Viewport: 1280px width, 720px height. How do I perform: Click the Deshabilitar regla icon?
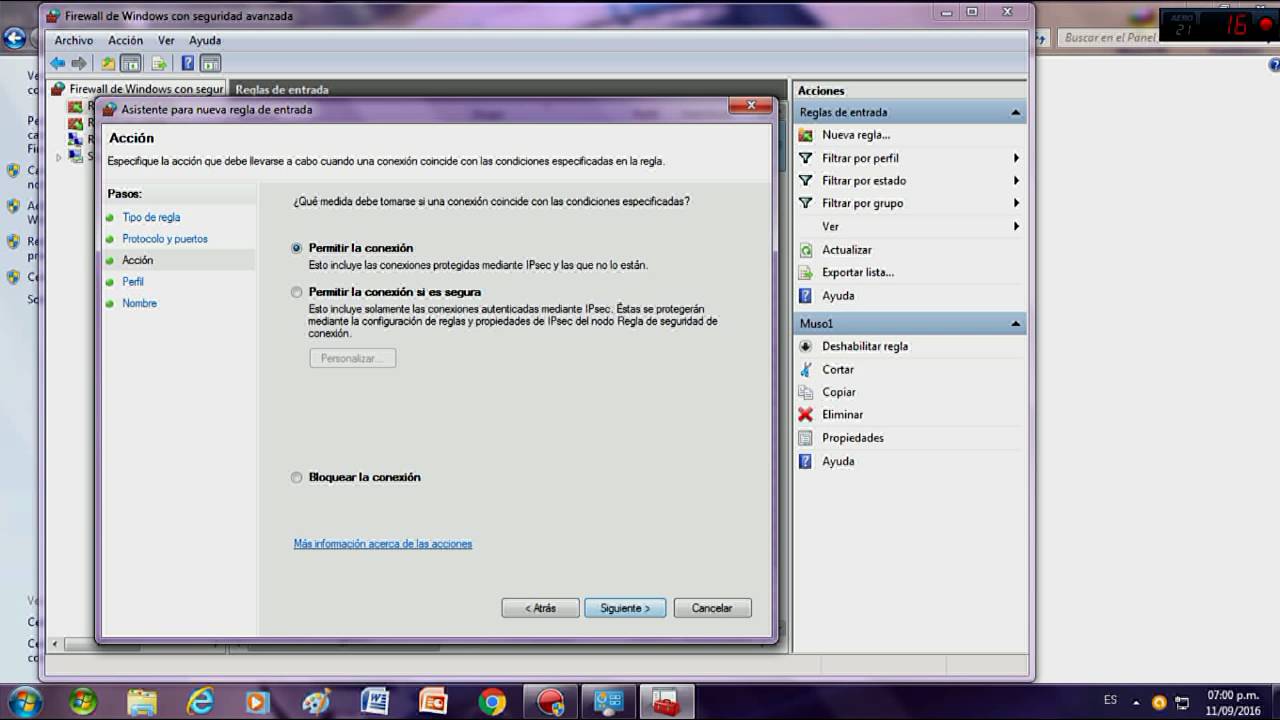[806, 346]
